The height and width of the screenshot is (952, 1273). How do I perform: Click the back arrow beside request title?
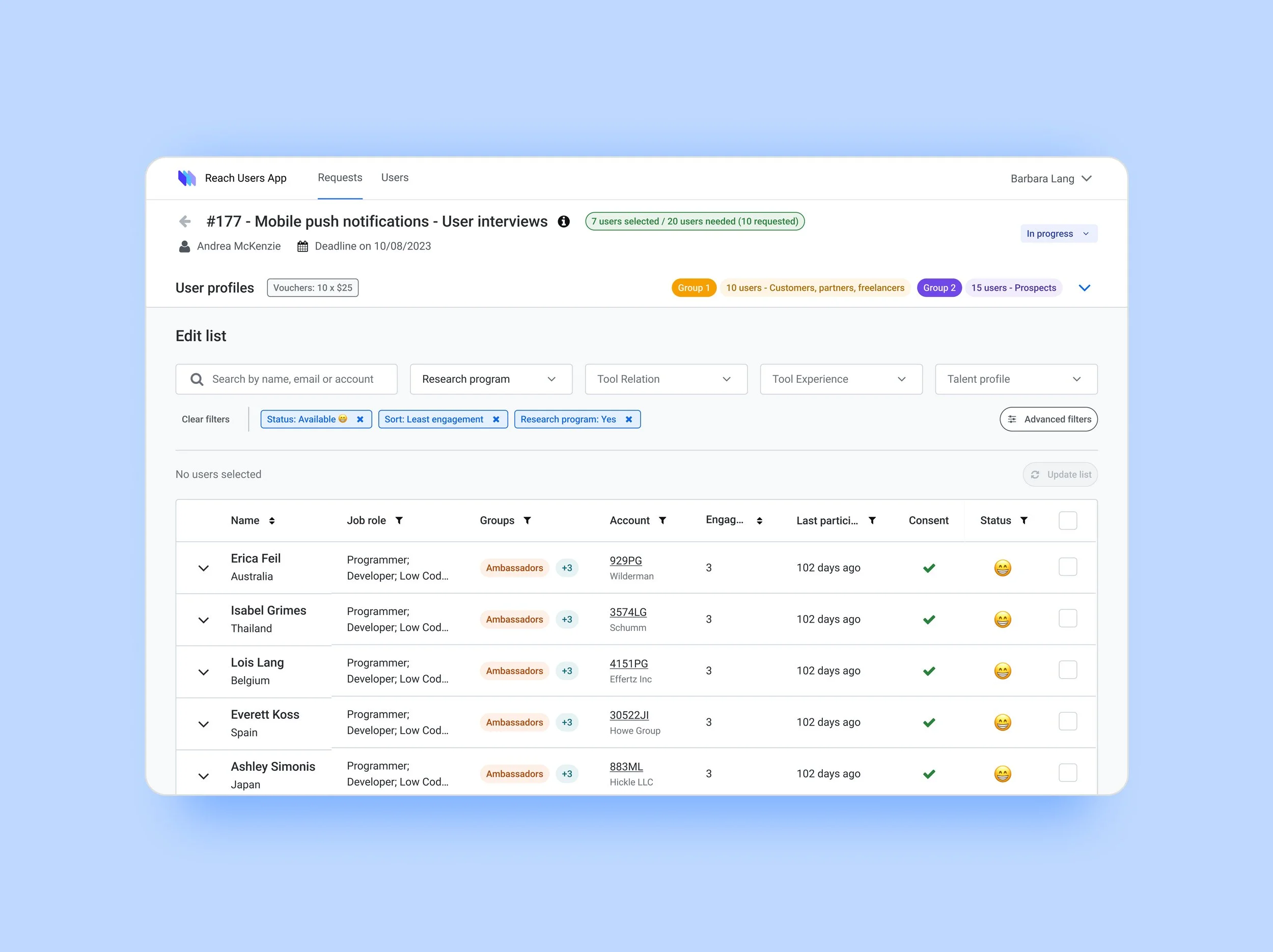tap(185, 221)
